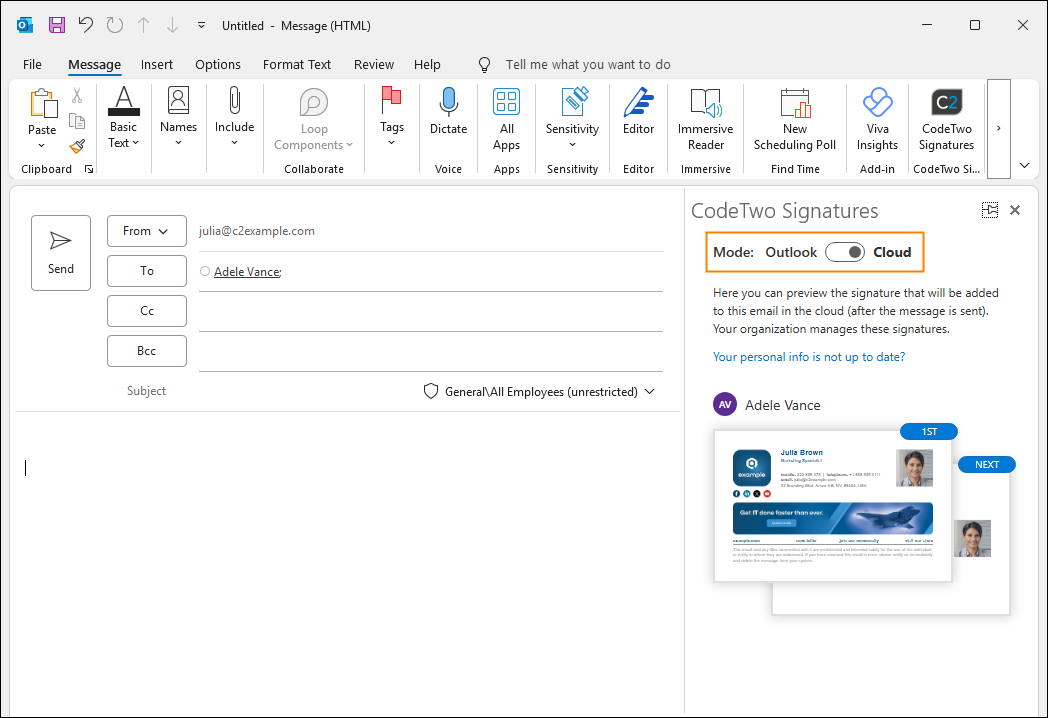Open the Options tab
Viewport: 1048px width, 718px height.
pos(218,64)
